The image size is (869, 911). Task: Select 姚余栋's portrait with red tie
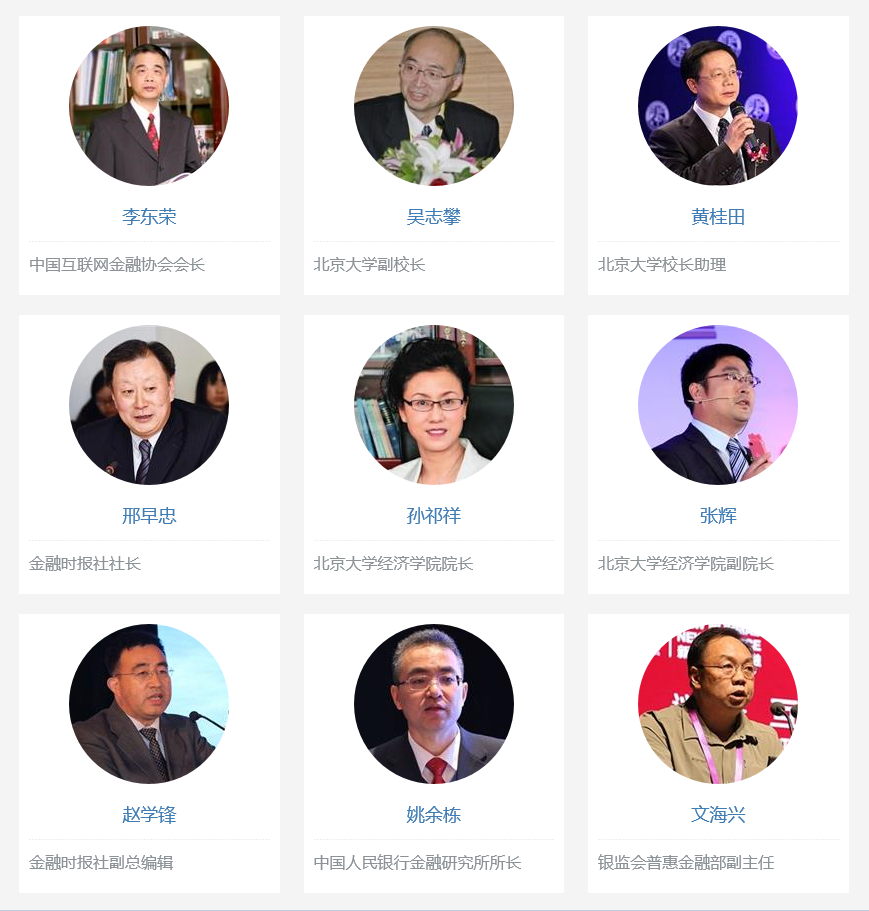(433, 704)
